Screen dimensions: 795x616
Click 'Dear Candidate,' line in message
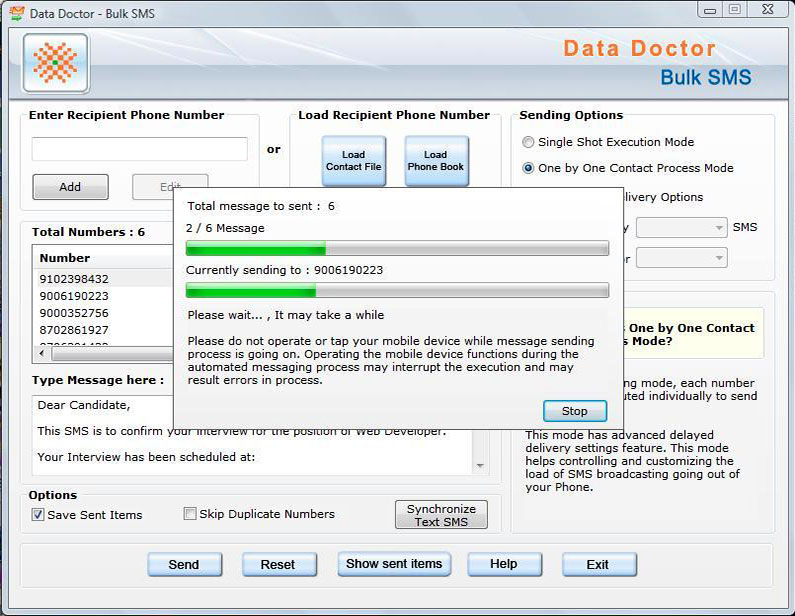(x=84, y=405)
